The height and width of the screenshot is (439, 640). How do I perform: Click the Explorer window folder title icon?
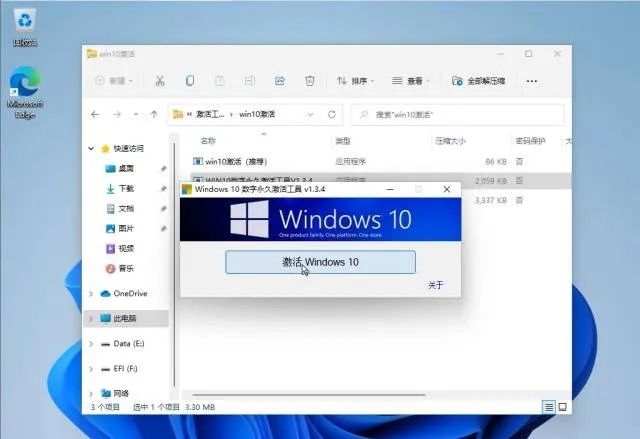point(92,53)
